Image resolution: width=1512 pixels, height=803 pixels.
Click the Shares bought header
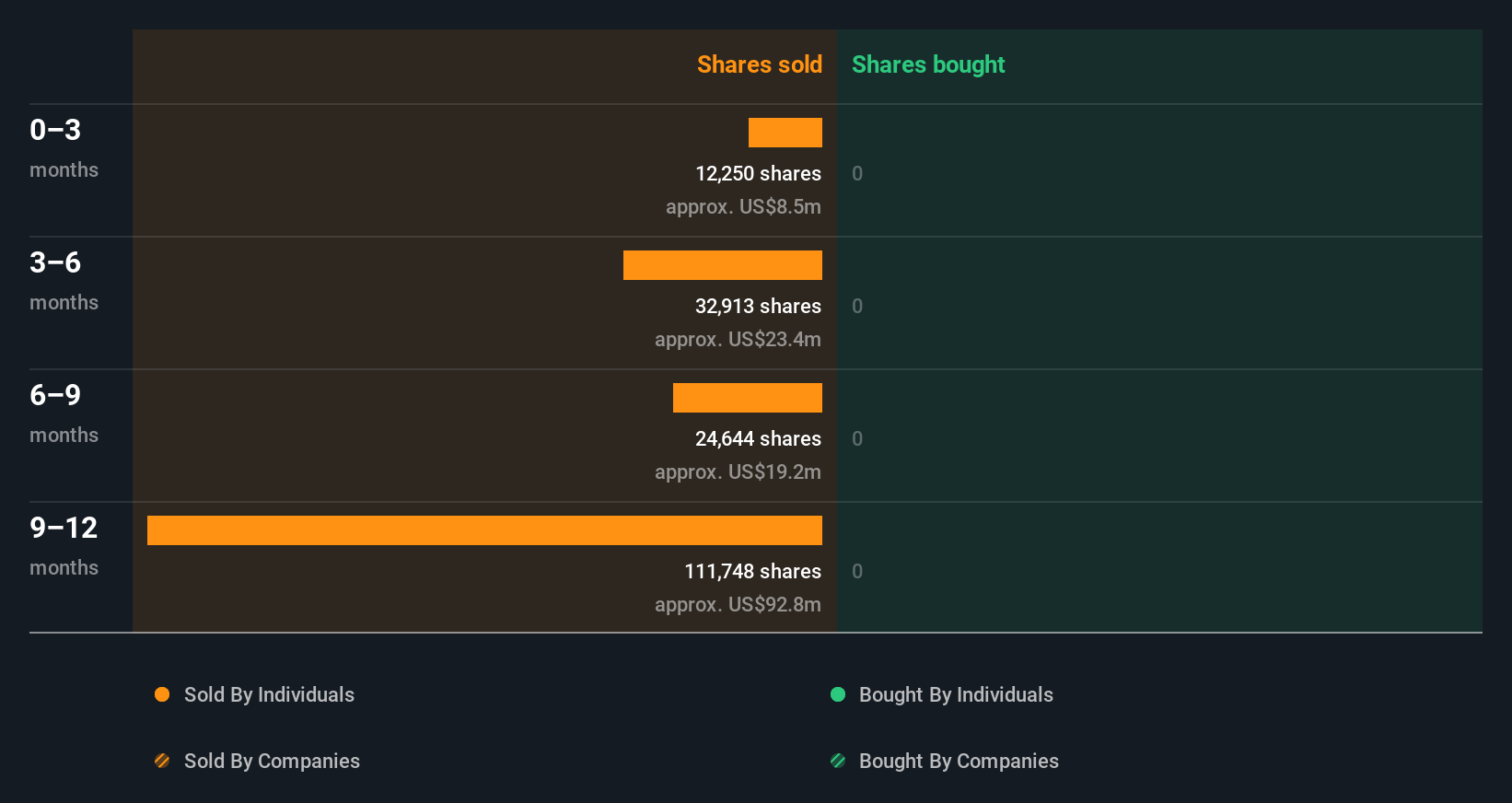click(x=928, y=64)
